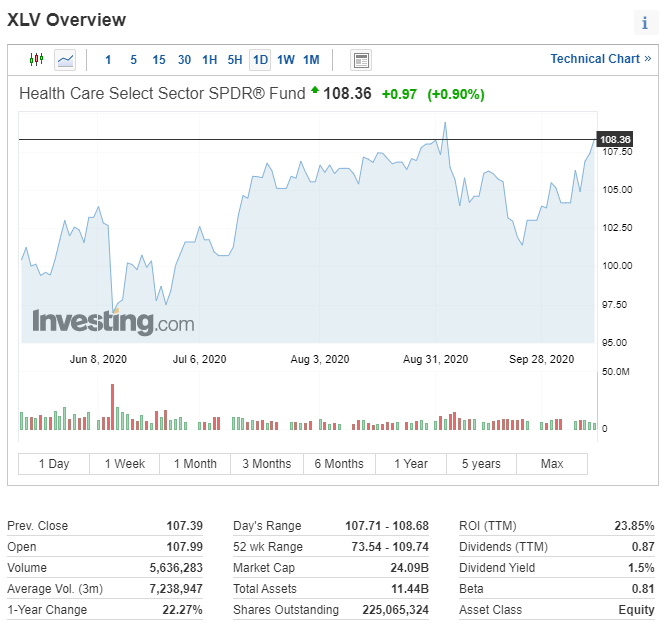Screen dimensions: 664x633
Task: Click the 50.0M volume axis label
Action: 616,372
